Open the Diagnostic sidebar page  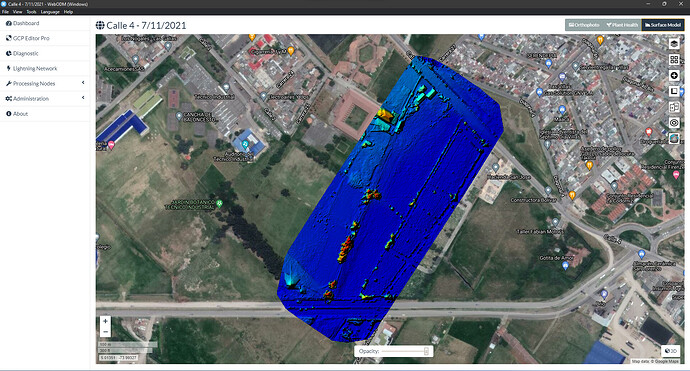[45, 53]
